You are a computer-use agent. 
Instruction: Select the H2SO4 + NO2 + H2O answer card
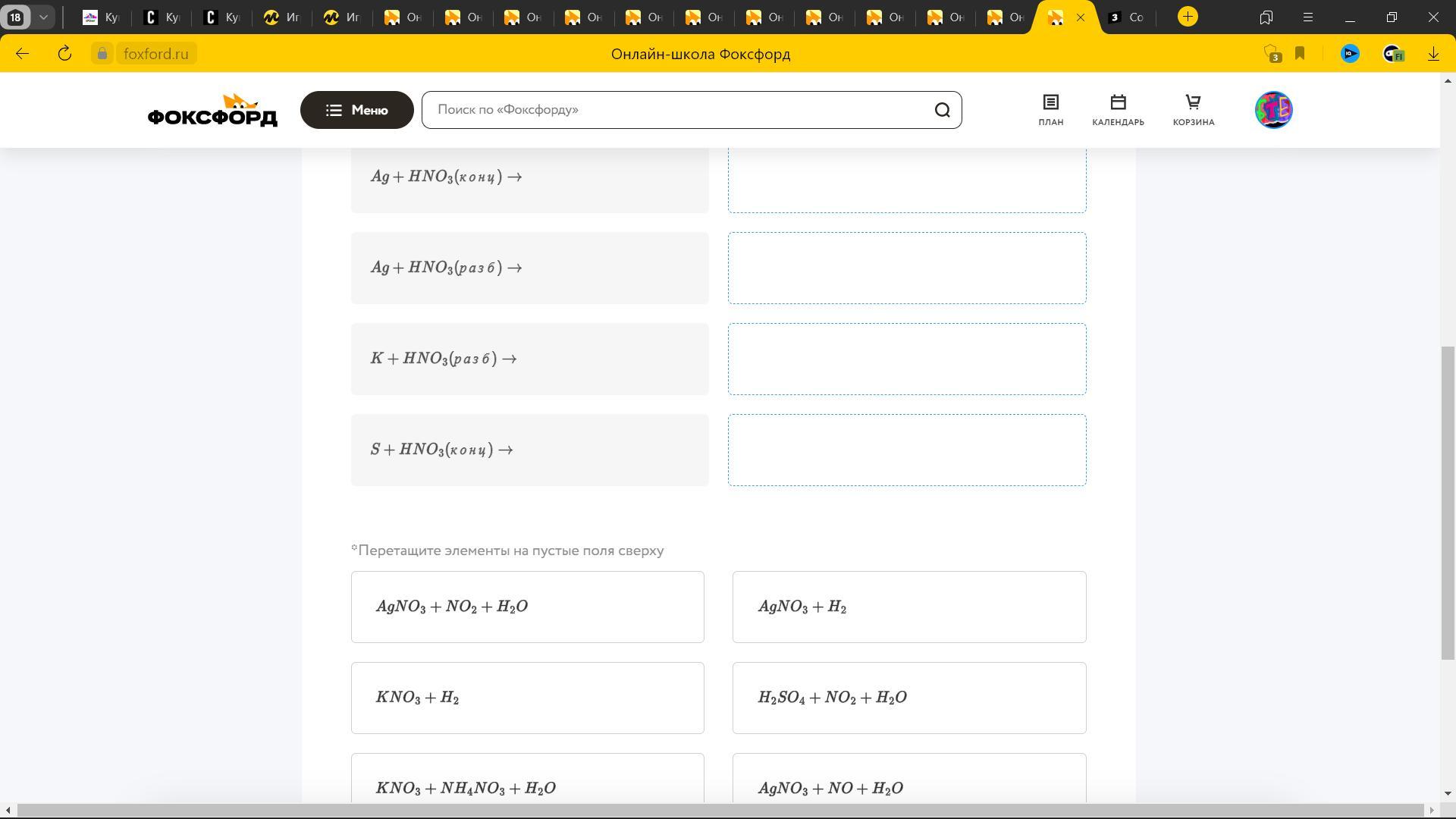coord(908,698)
